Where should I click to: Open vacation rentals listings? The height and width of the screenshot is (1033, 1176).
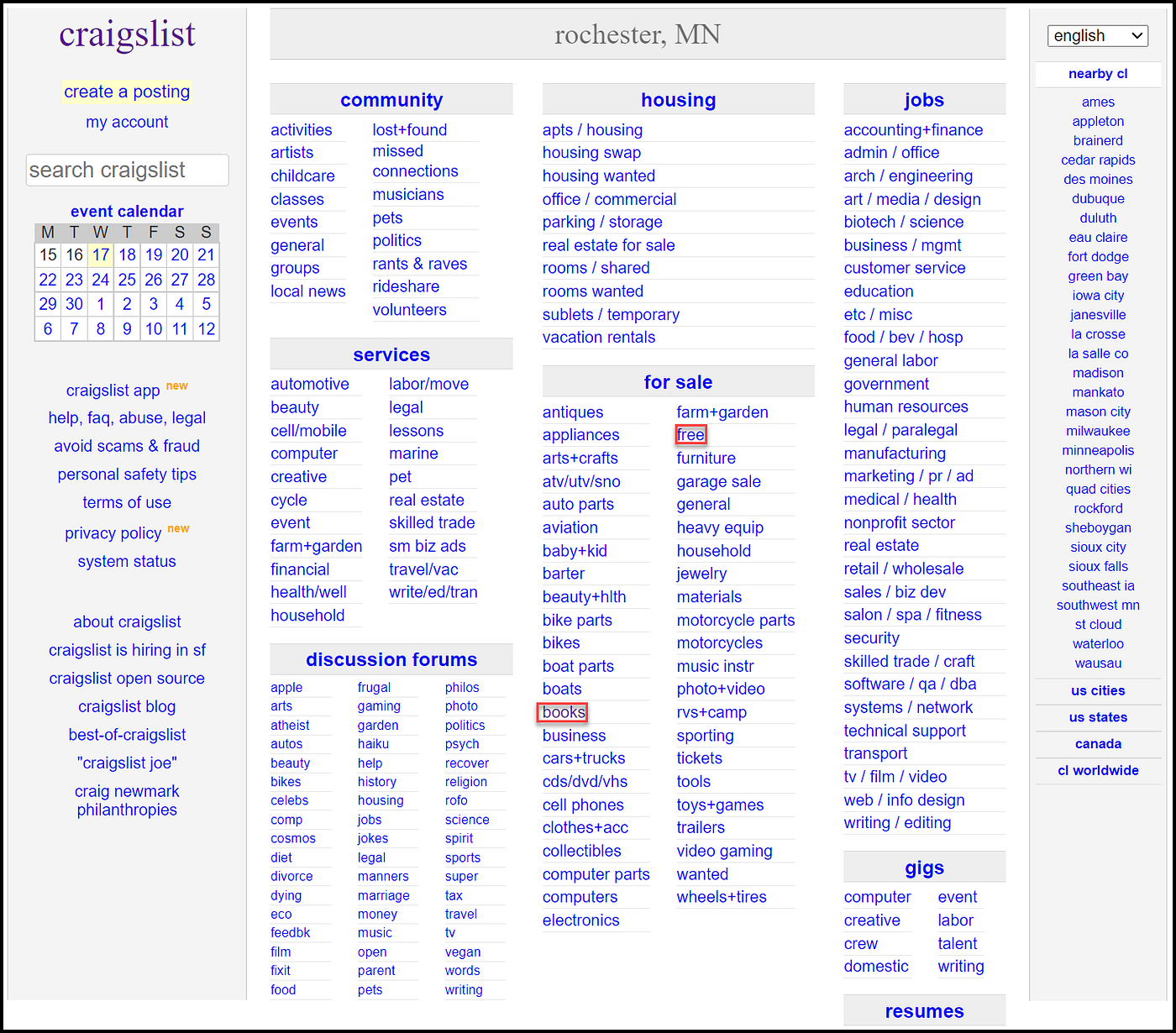tap(599, 338)
